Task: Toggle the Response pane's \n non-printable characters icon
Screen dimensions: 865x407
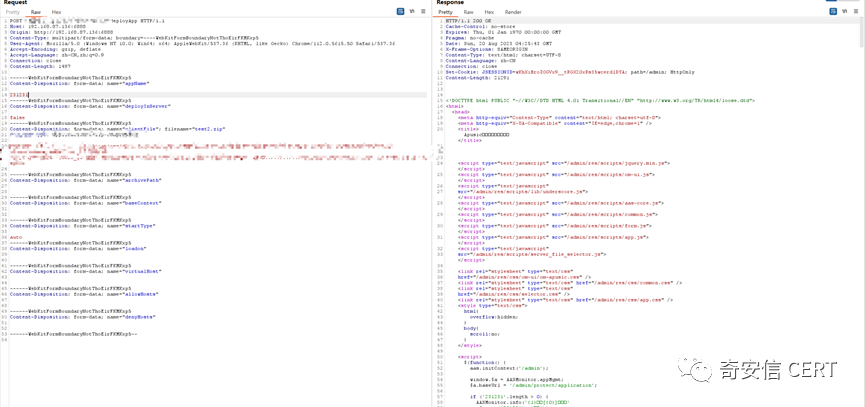Action: point(843,12)
